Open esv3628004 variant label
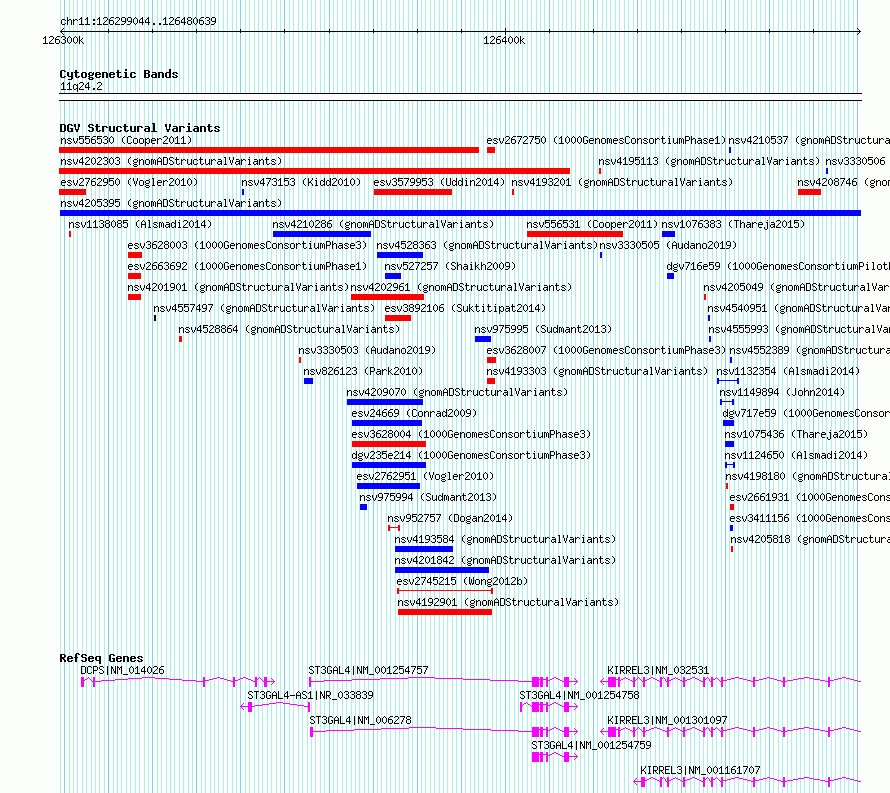 pyautogui.click(x=471, y=434)
